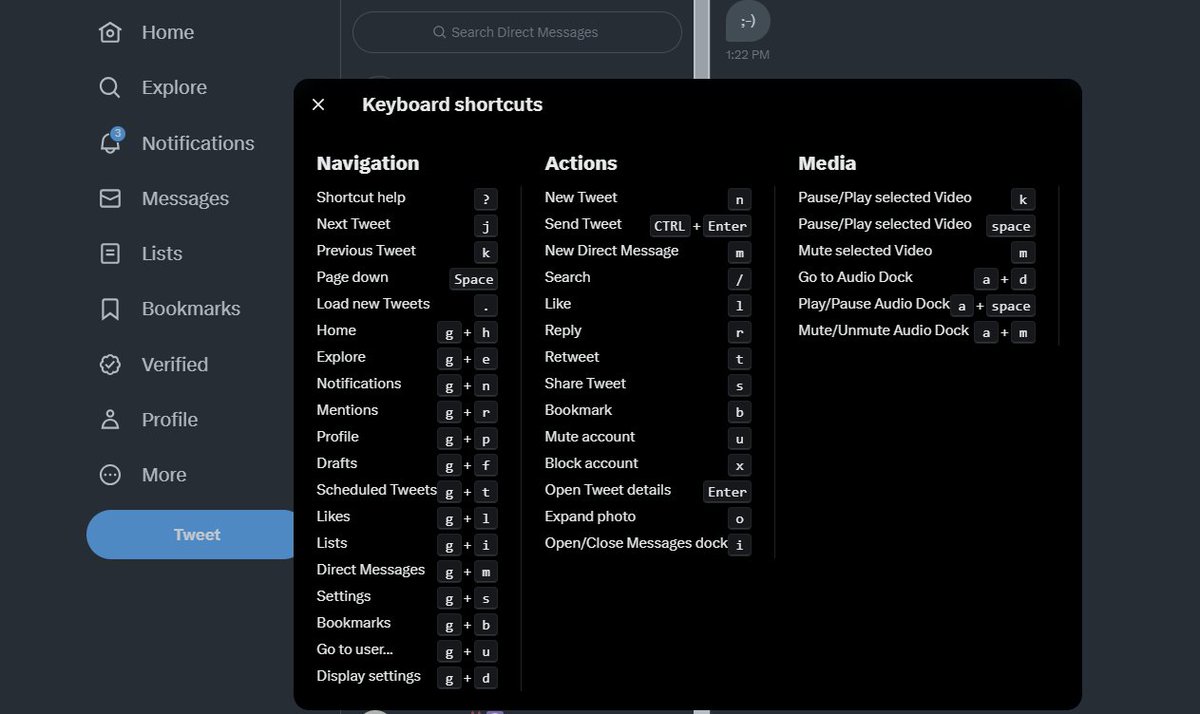Click the 'space' key for Pause/Play Video
This screenshot has width=1200, height=714.
[1010, 226]
